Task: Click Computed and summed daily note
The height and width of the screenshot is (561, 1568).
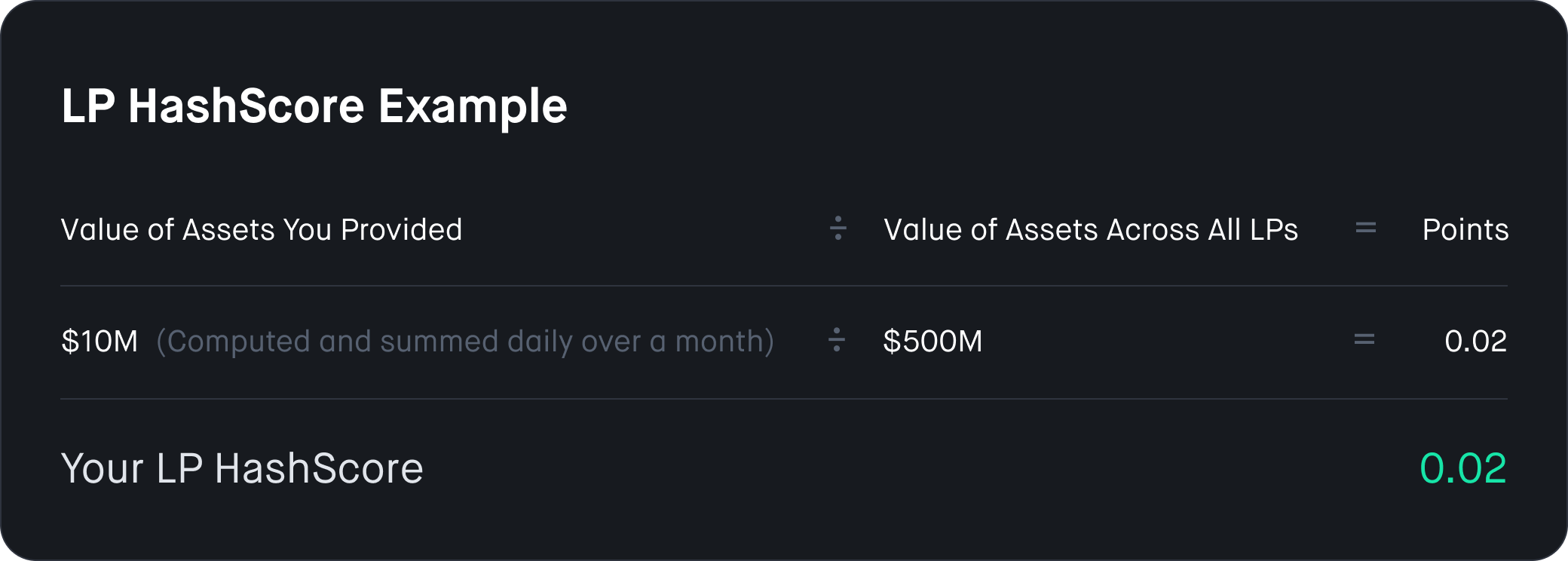Action: [465, 342]
